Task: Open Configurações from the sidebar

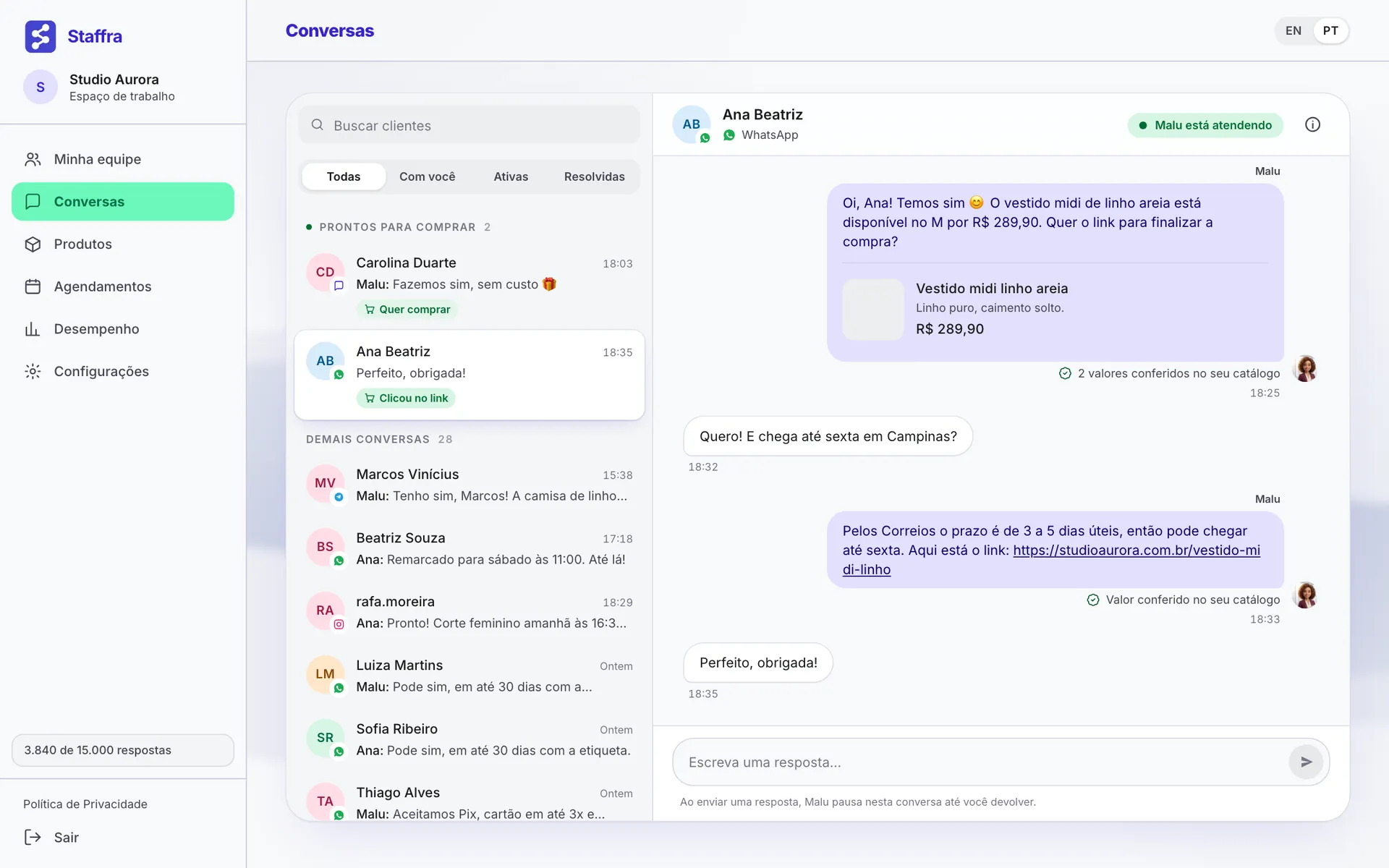Action: point(123,371)
